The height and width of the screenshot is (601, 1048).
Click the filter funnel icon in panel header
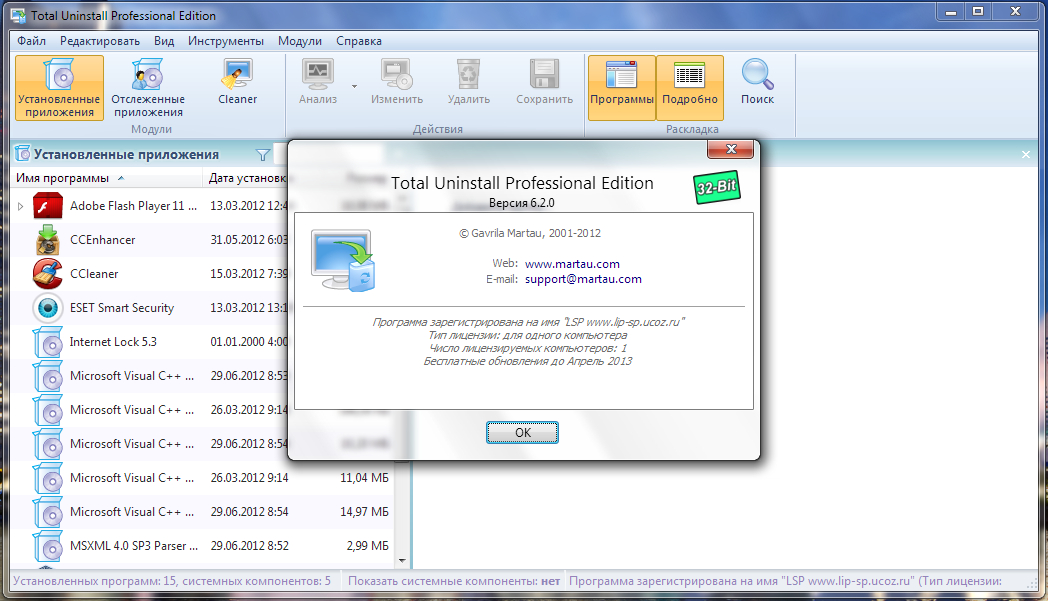[x=263, y=155]
